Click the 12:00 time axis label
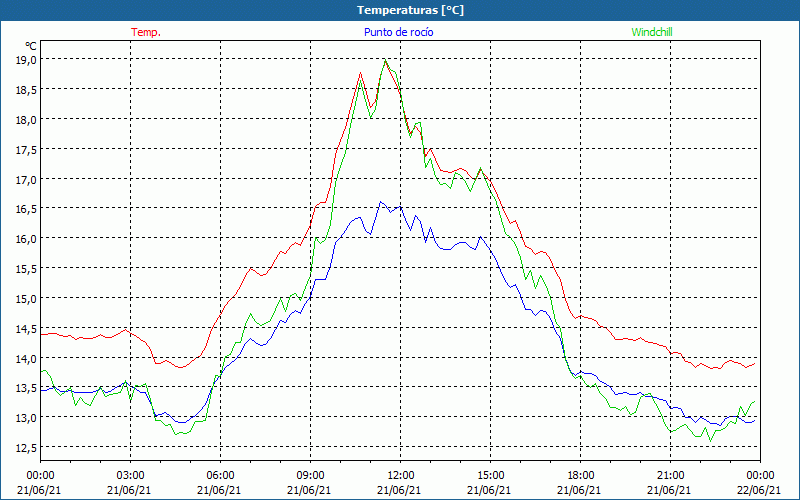 [401, 476]
